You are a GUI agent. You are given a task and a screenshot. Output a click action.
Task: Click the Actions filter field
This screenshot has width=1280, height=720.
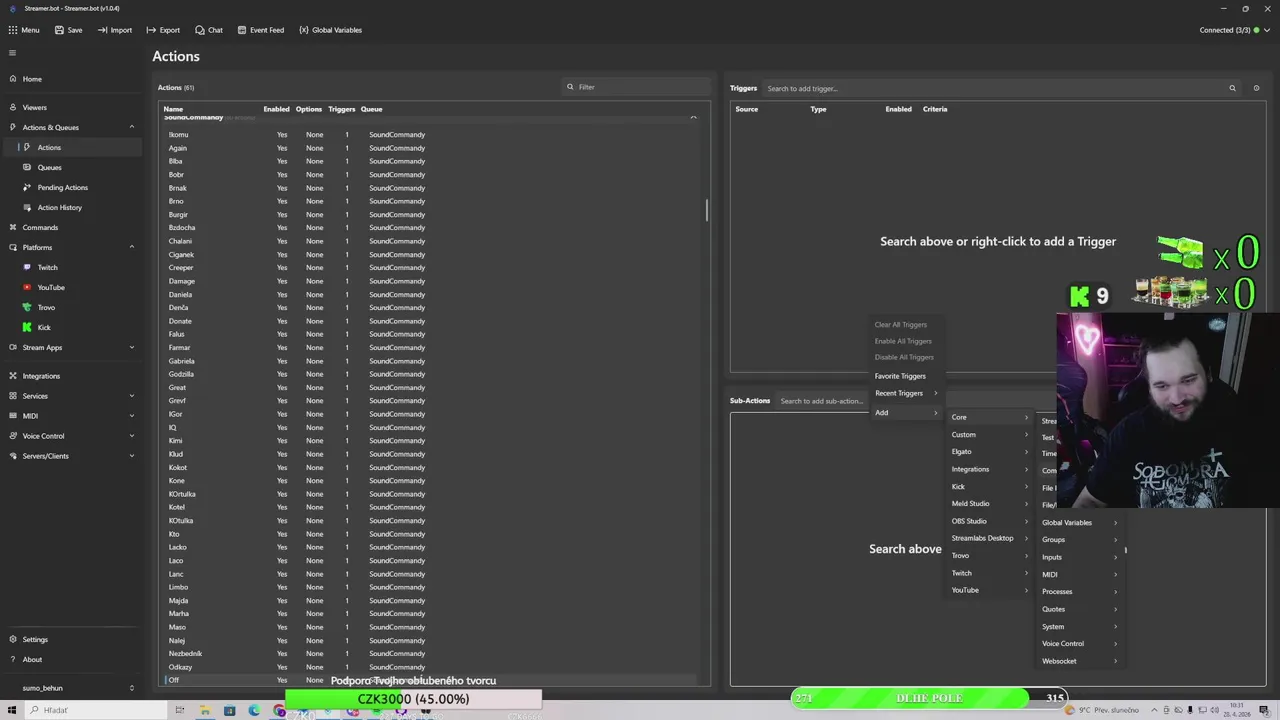coord(636,87)
